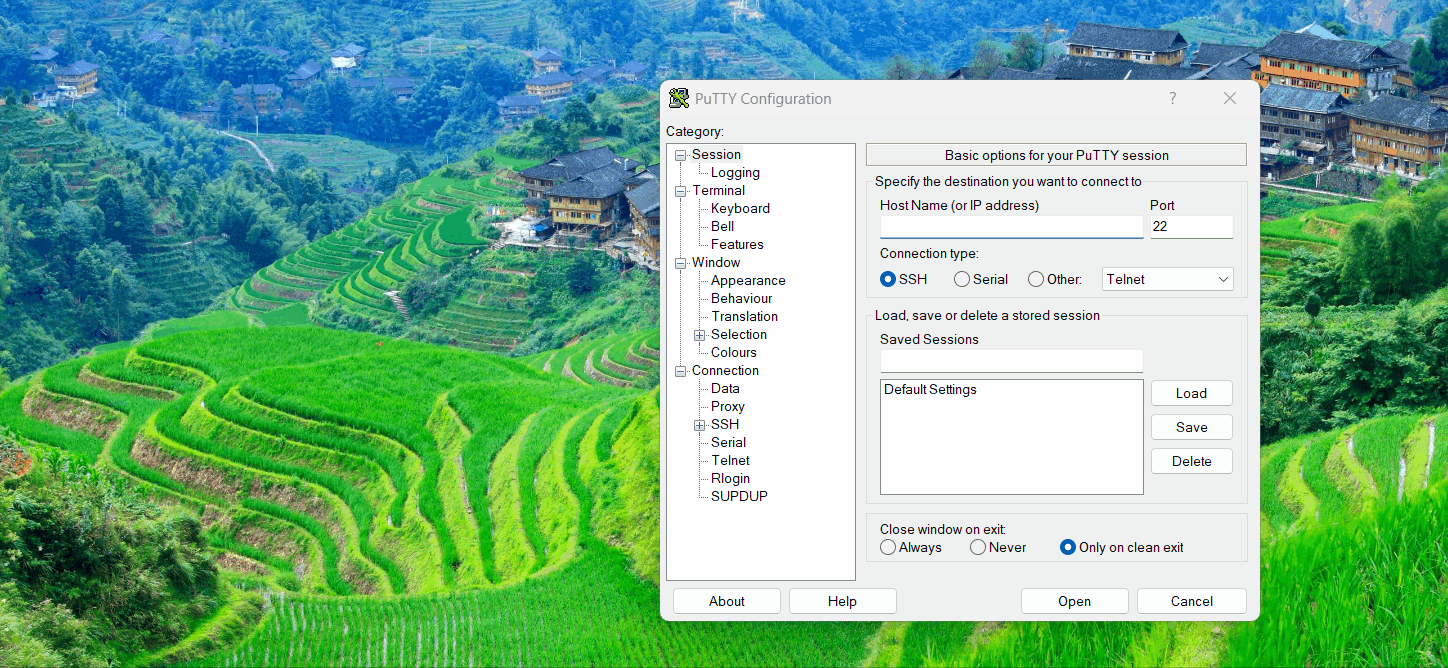Open Proxy settings in the tree
The width and height of the screenshot is (1448, 668).
tap(728, 407)
